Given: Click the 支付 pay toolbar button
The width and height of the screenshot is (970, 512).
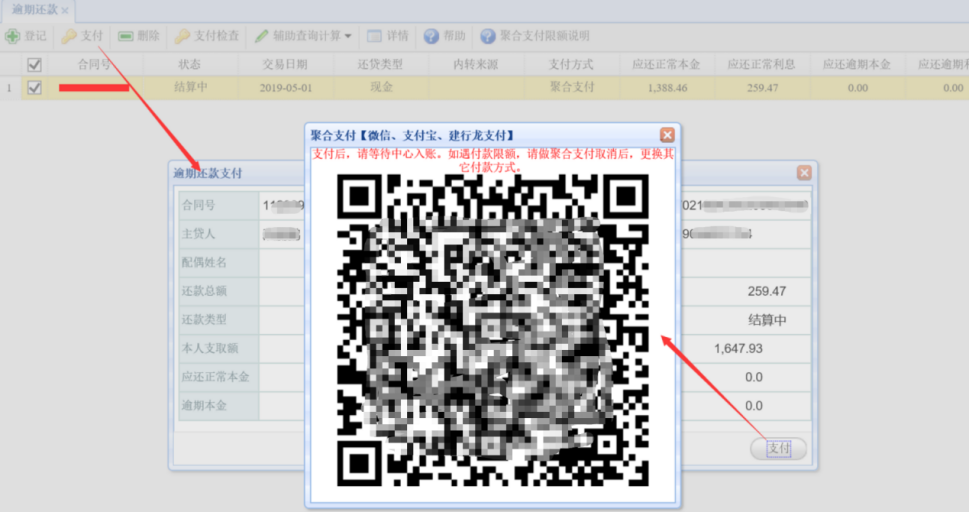Looking at the screenshot, I should 82,36.
